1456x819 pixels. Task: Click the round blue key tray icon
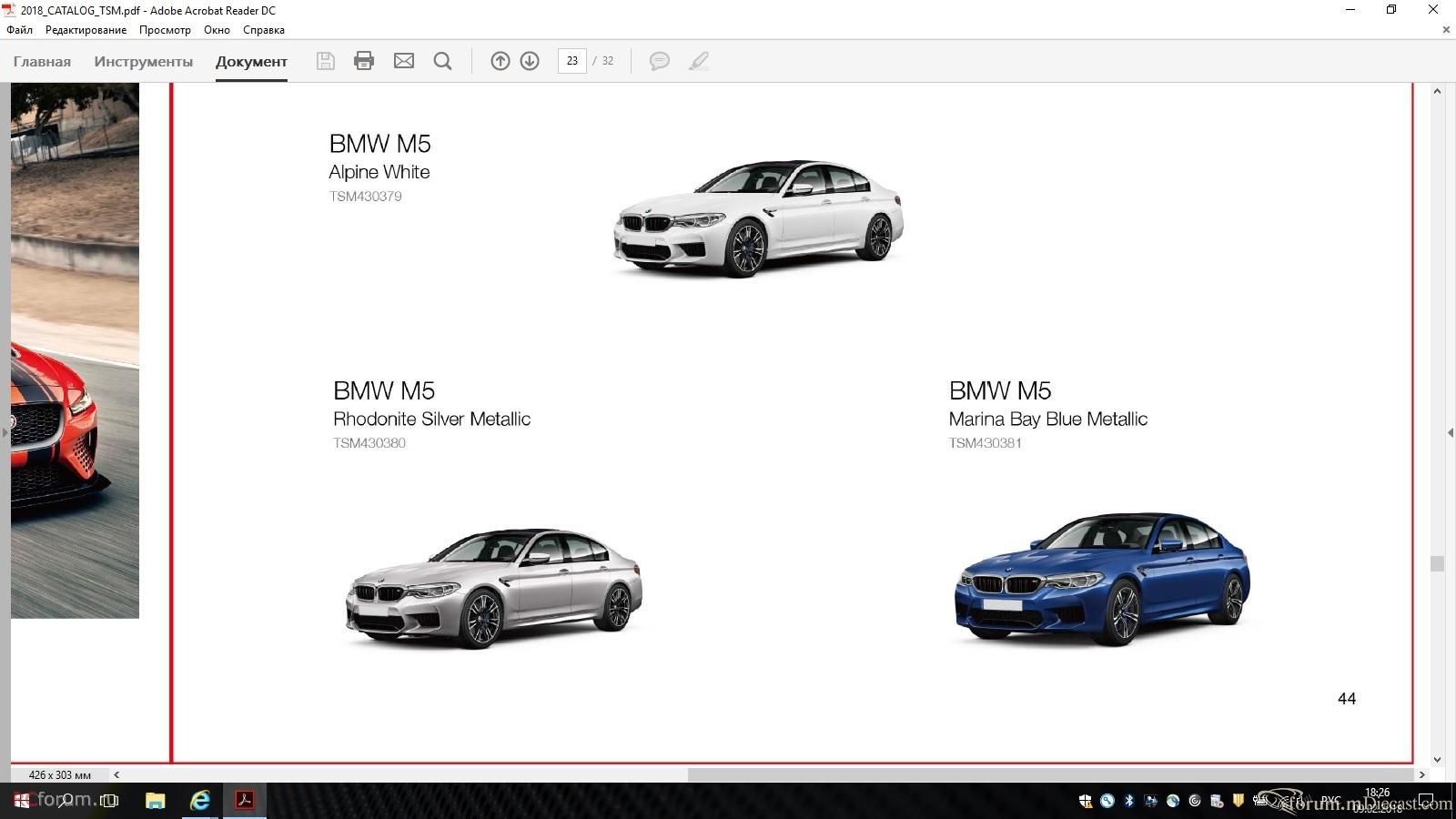tap(1107, 801)
